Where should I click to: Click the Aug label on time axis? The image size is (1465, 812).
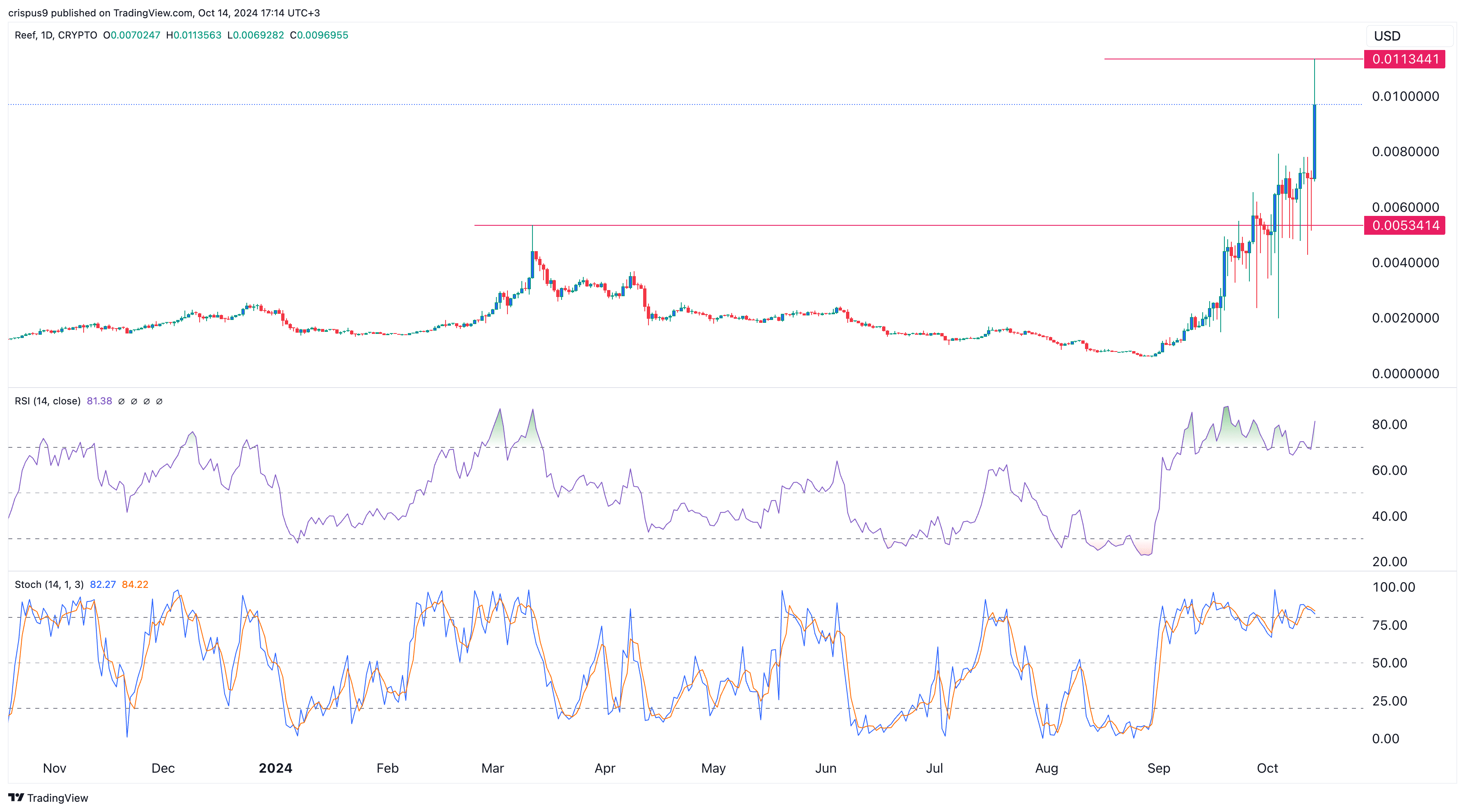click(x=1046, y=768)
